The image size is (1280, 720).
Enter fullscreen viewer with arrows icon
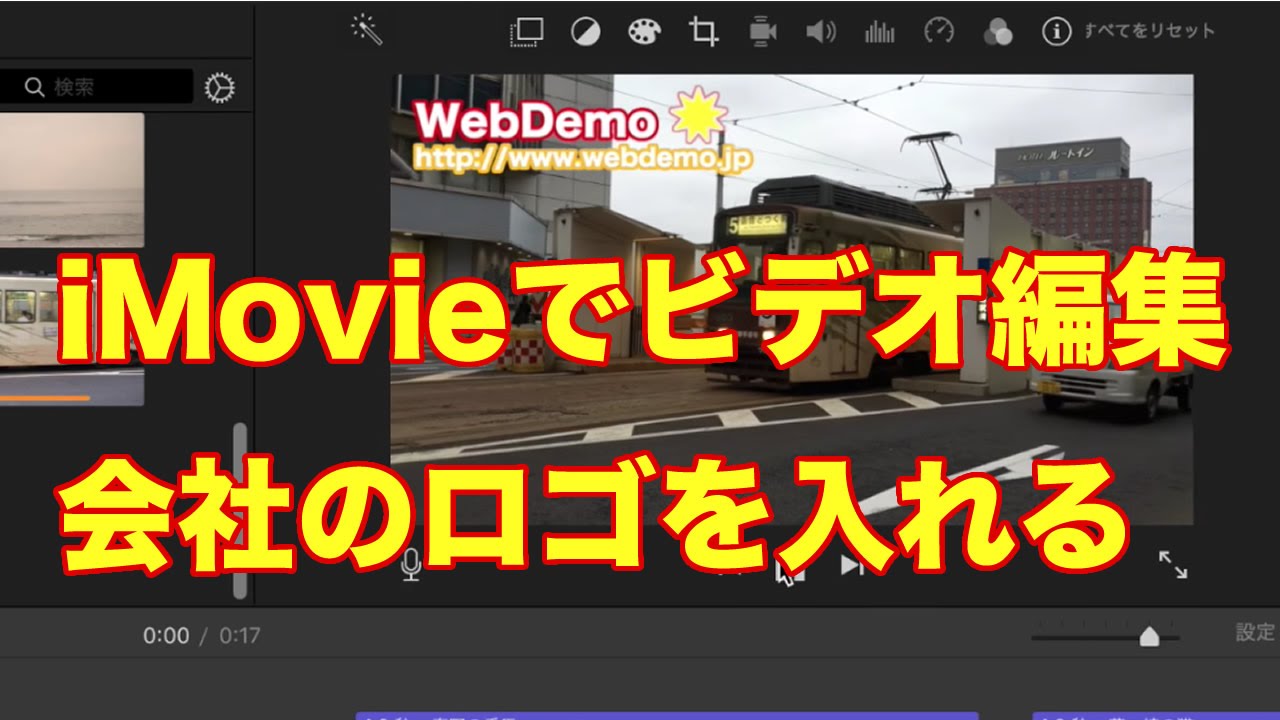click(1173, 564)
